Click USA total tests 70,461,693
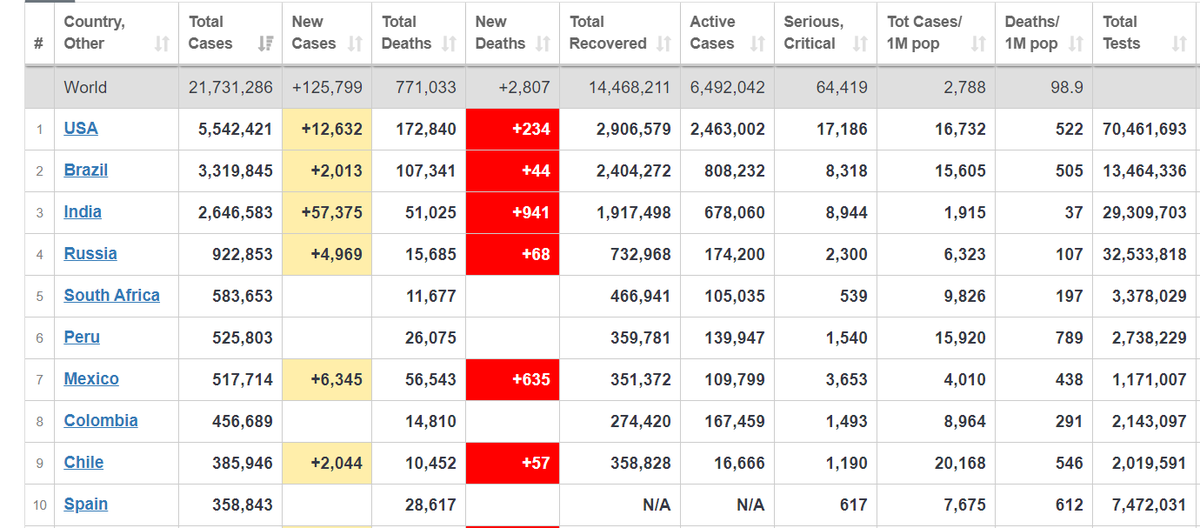The width and height of the screenshot is (1200, 528). tap(1145, 129)
